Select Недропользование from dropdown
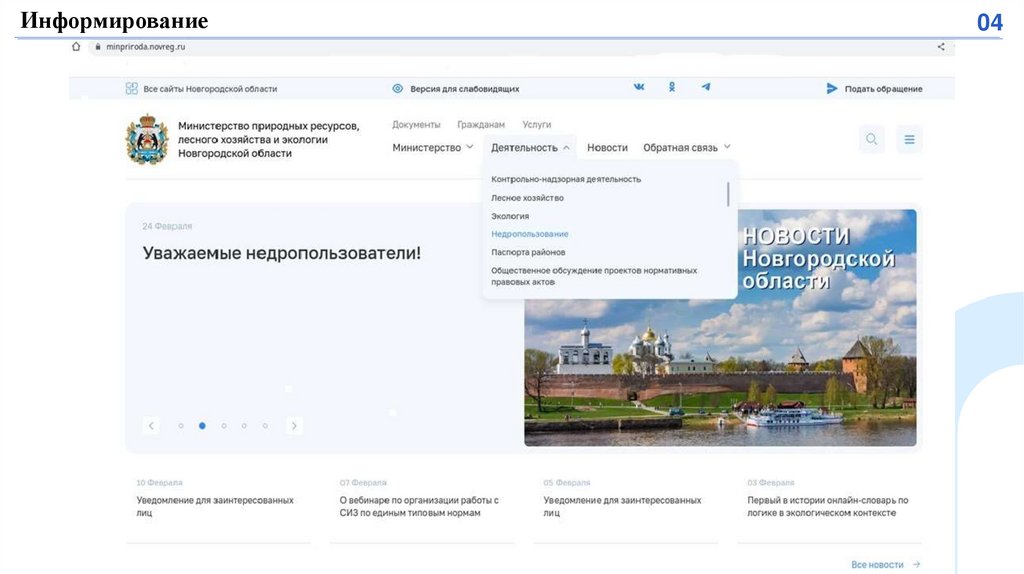Viewport: 1024px width, 574px height. tap(530, 234)
